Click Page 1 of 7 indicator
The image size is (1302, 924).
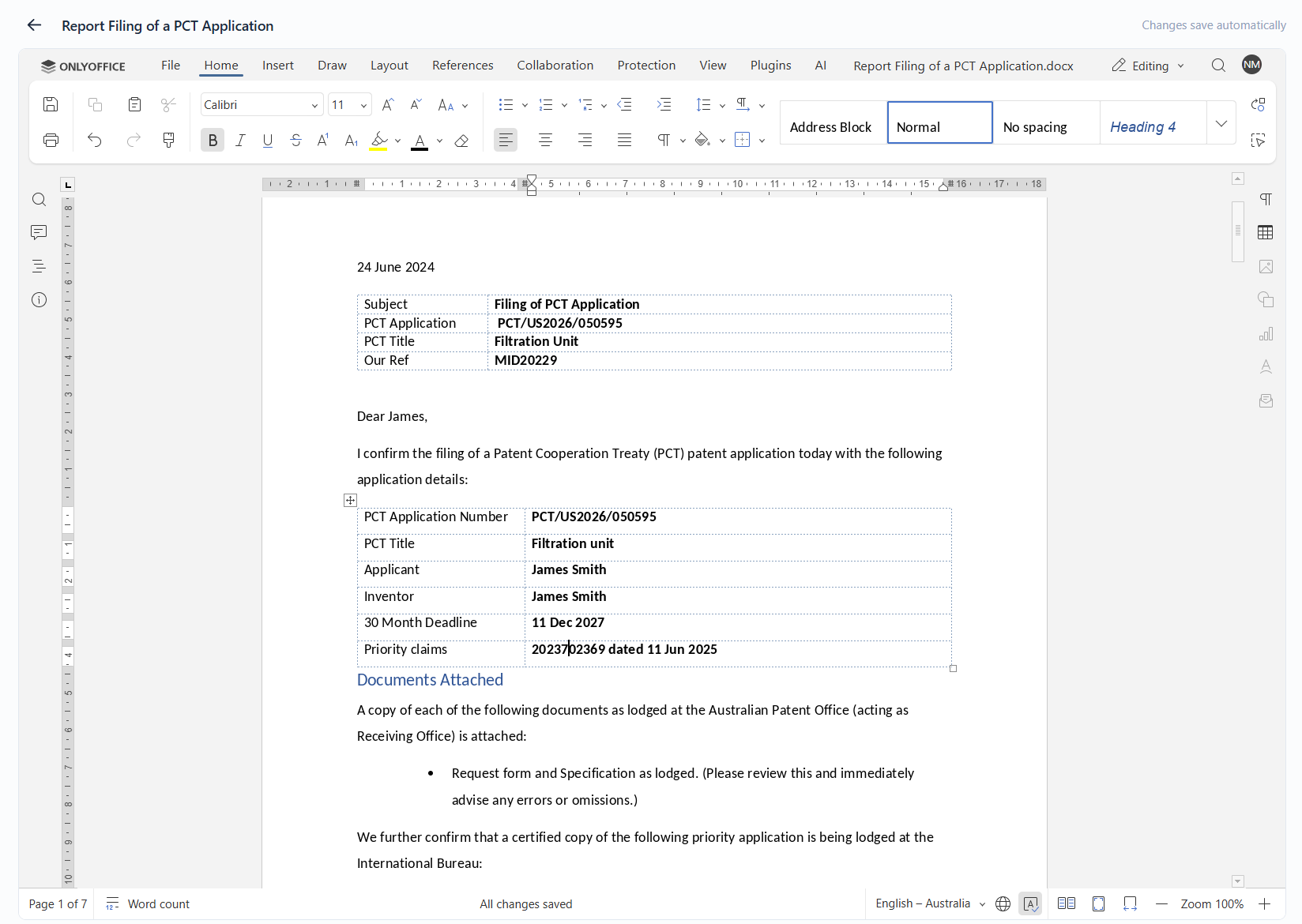58,903
